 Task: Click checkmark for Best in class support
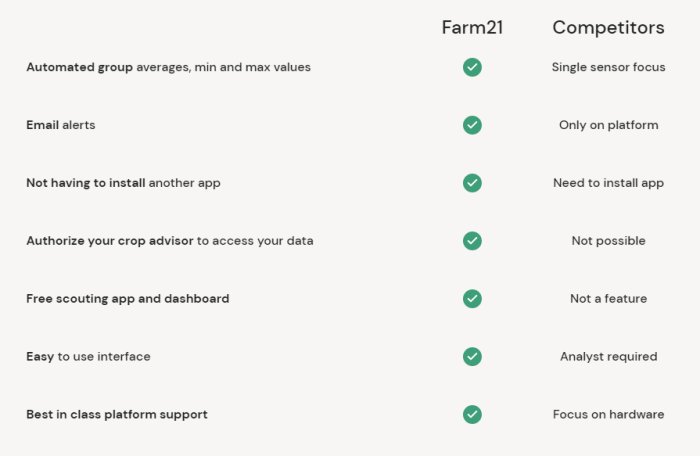(472, 414)
